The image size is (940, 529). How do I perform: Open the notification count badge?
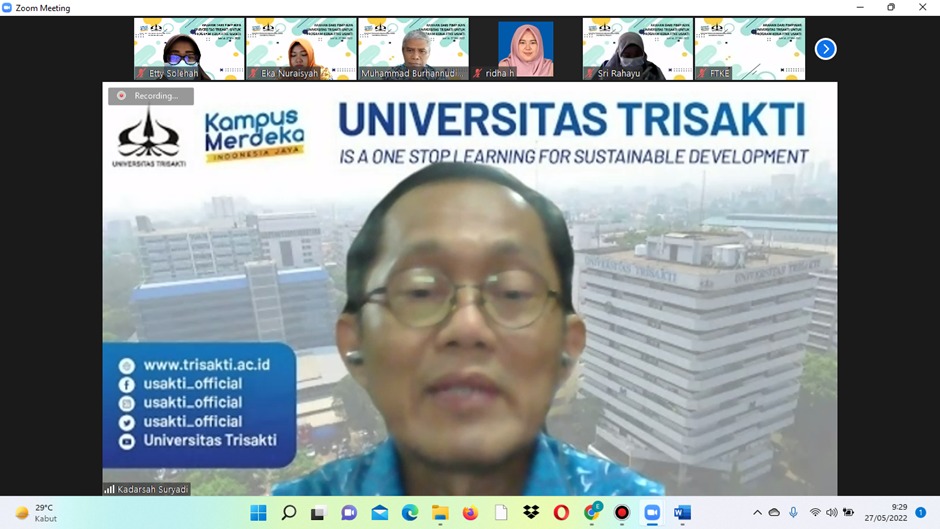click(921, 513)
